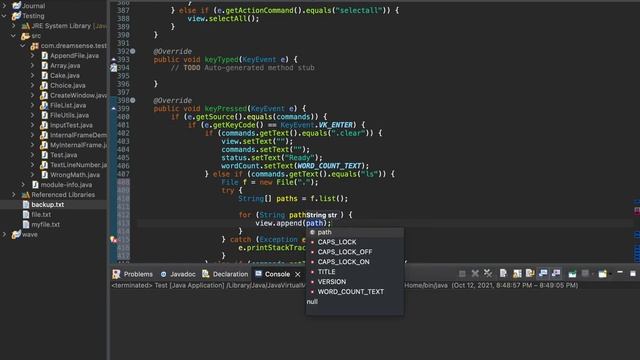This screenshot has height=360, width=640.
Task: Choose CAPS_LOCK from the autocomplete list
Action: 355,242
